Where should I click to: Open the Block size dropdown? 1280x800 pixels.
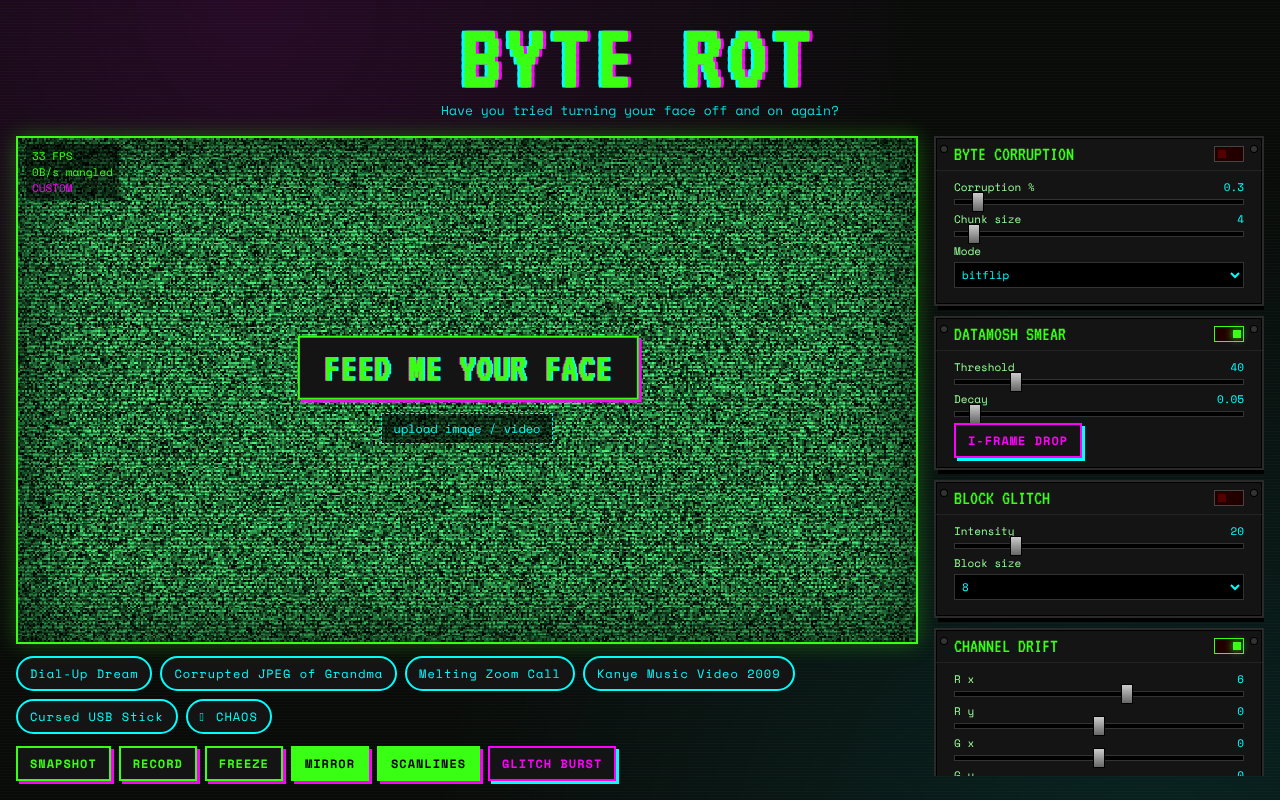1099,587
